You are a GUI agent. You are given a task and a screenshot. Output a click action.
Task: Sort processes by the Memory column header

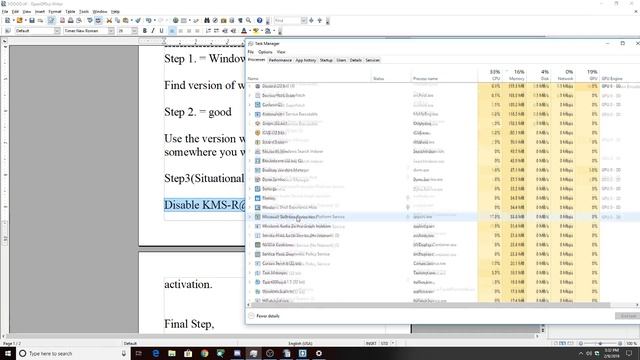click(515, 75)
